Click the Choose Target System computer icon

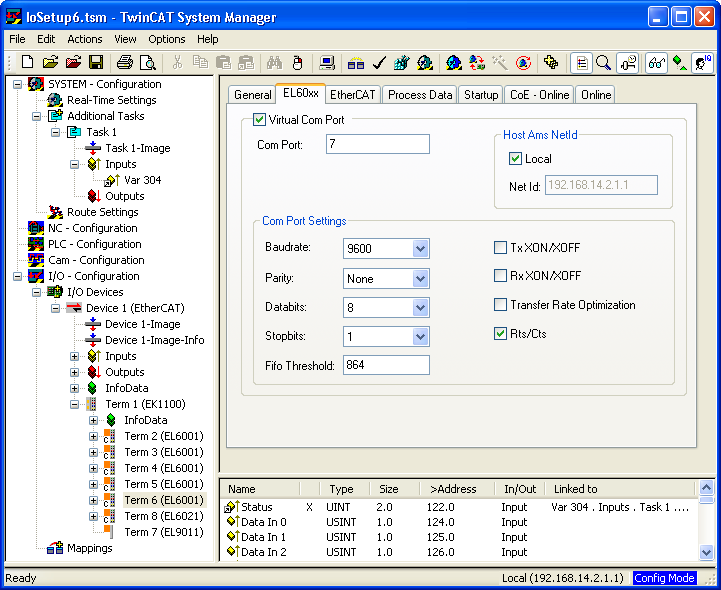pyautogui.click(x=327, y=62)
